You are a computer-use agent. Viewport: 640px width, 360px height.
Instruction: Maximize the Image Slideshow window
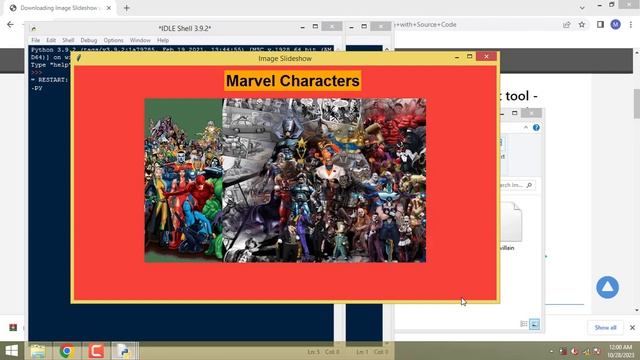pyautogui.click(x=469, y=56)
